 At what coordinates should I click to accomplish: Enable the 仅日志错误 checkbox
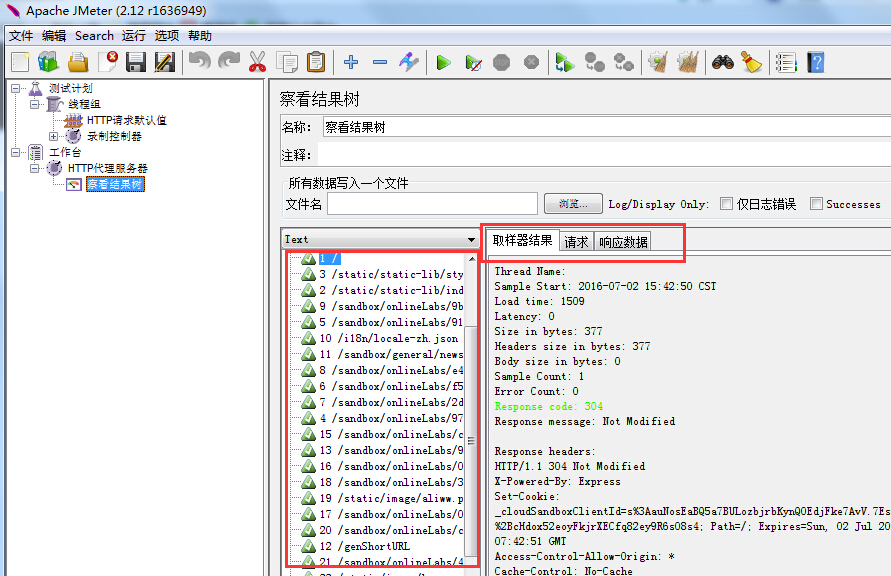727,204
